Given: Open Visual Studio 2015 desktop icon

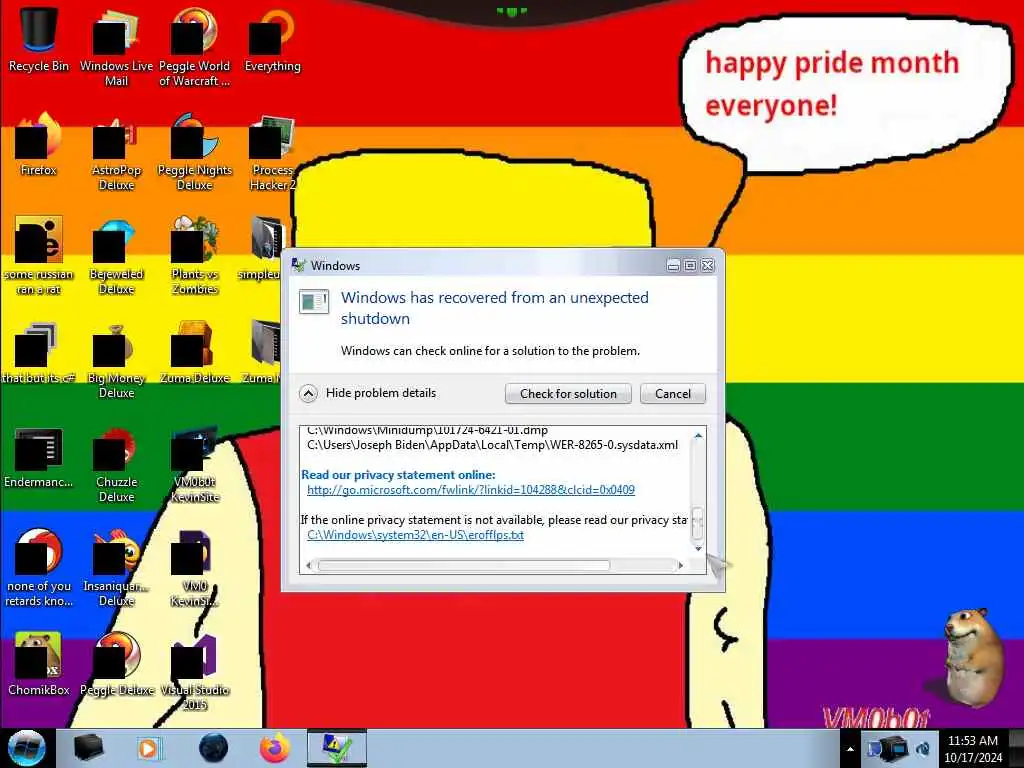Looking at the screenshot, I should (195, 671).
